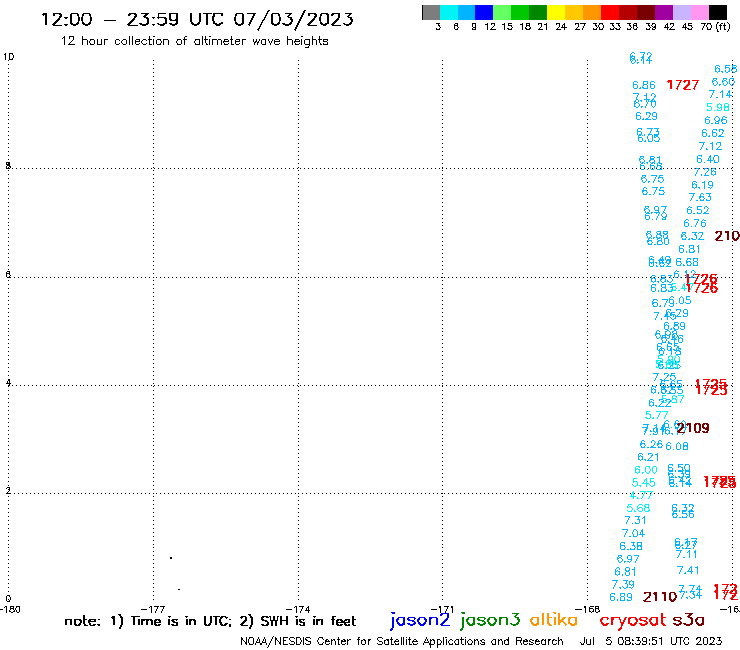Click the 7.31 wave height value

[635, 520]
